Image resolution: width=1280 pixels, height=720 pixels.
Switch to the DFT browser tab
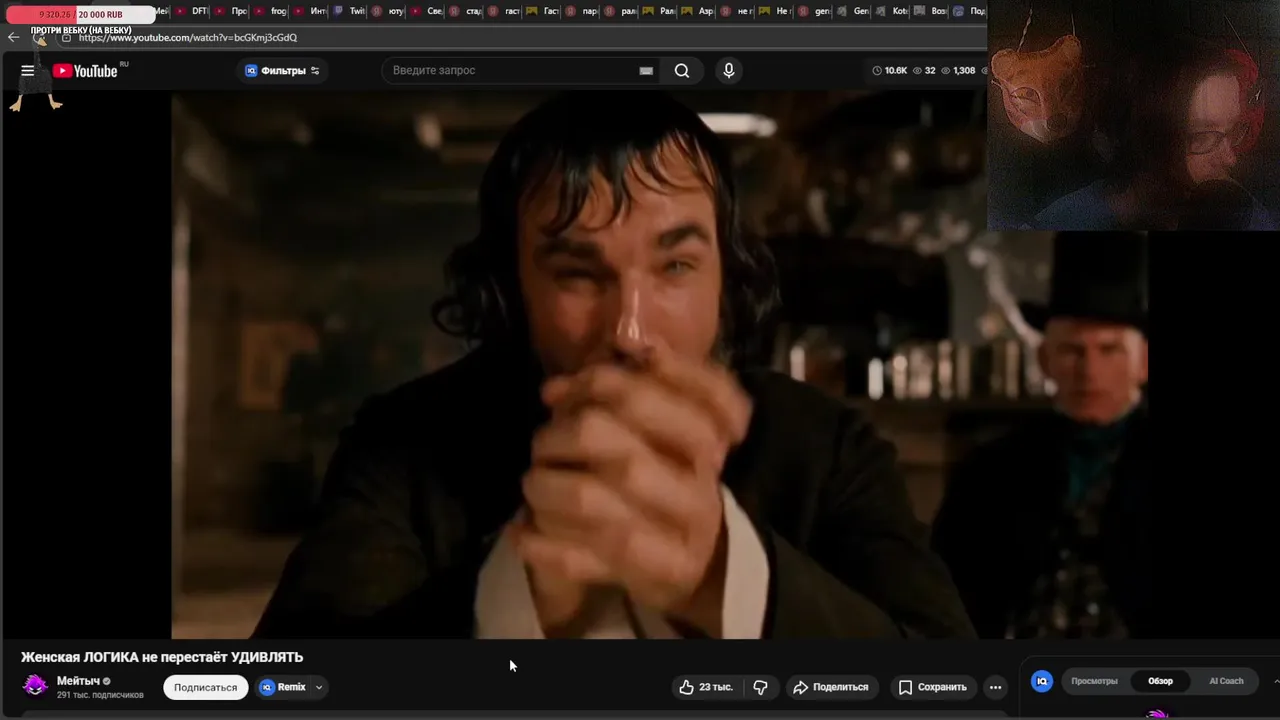(x=192, y=11)
